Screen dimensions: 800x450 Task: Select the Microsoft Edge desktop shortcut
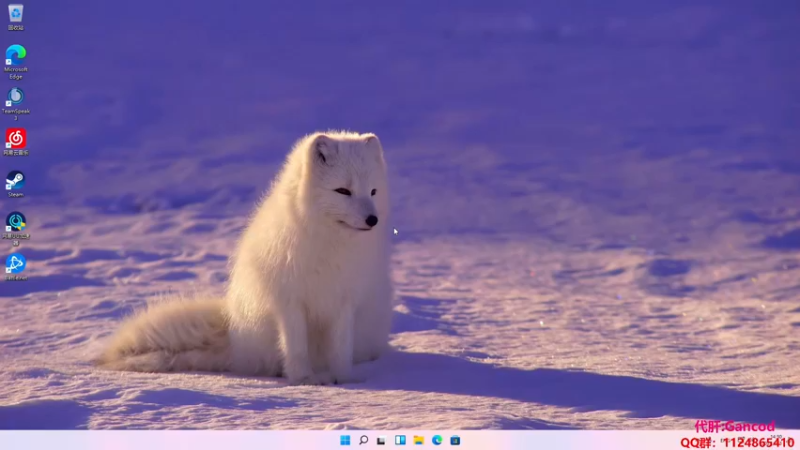(15, 62)
